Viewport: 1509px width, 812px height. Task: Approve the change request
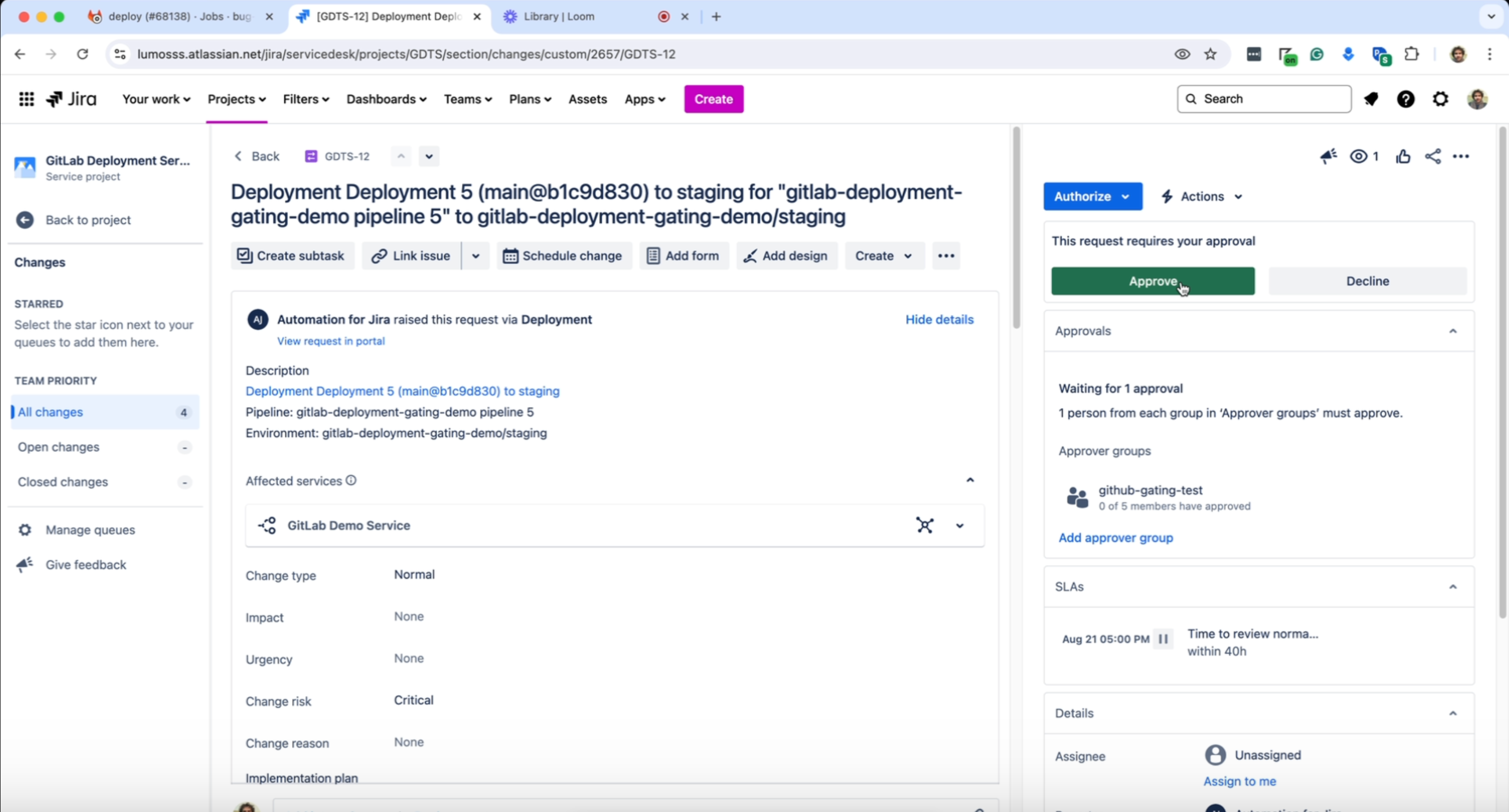click(x=1152, y=281)
